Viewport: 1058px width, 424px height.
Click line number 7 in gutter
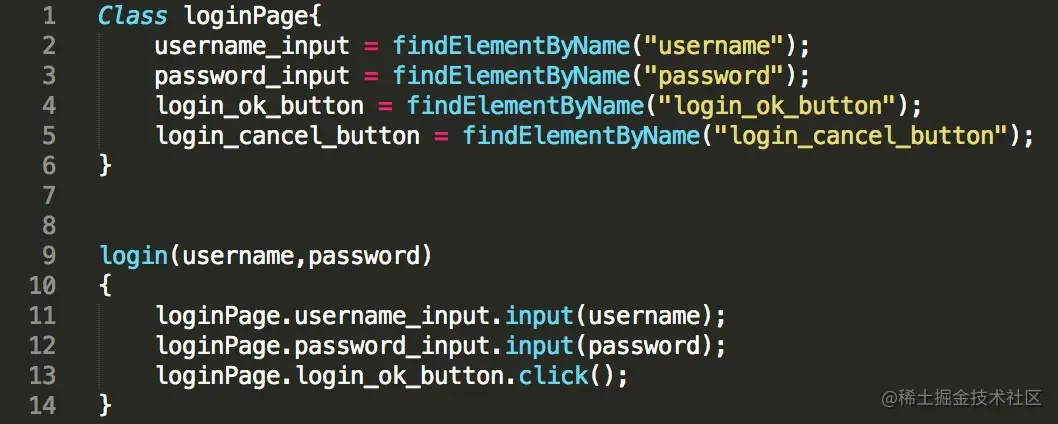49,196
